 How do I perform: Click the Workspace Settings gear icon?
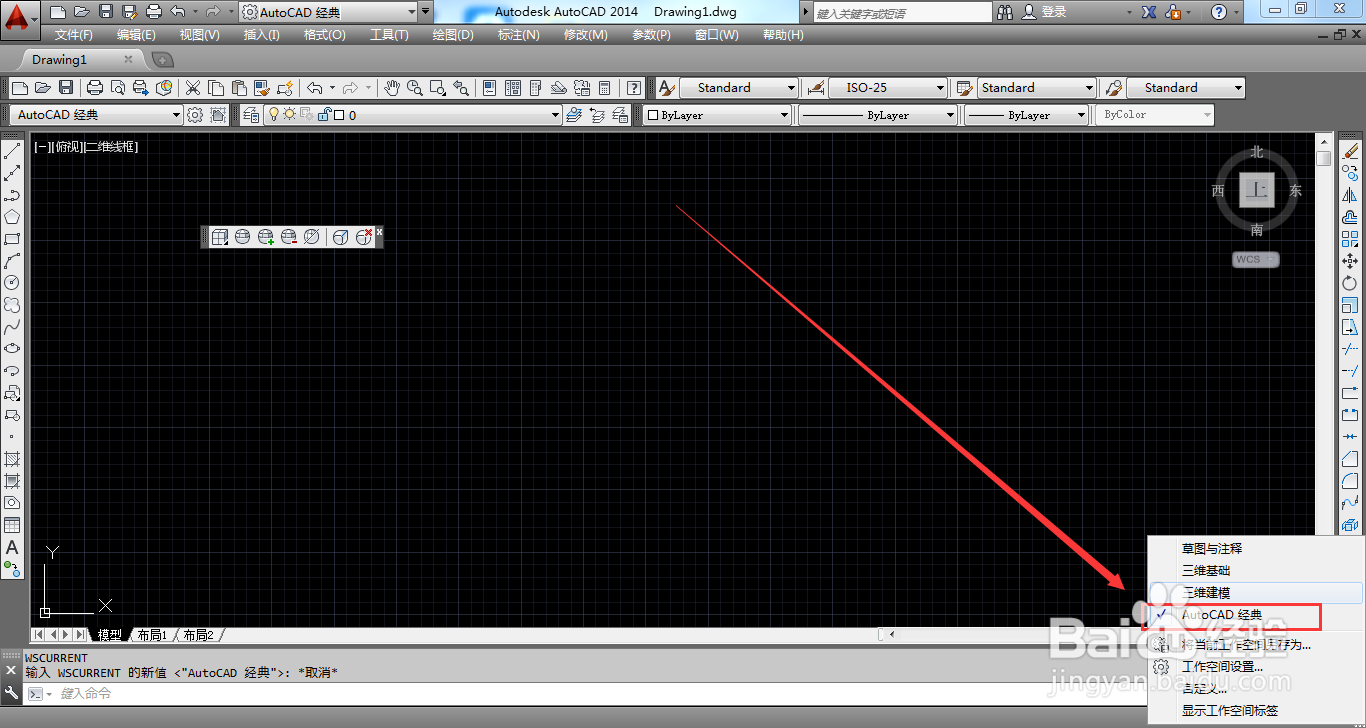click(x=195, y=115)
